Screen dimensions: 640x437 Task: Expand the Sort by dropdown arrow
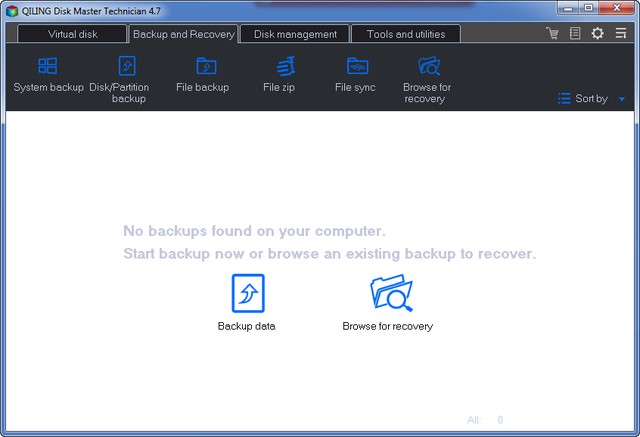(621, 99)
